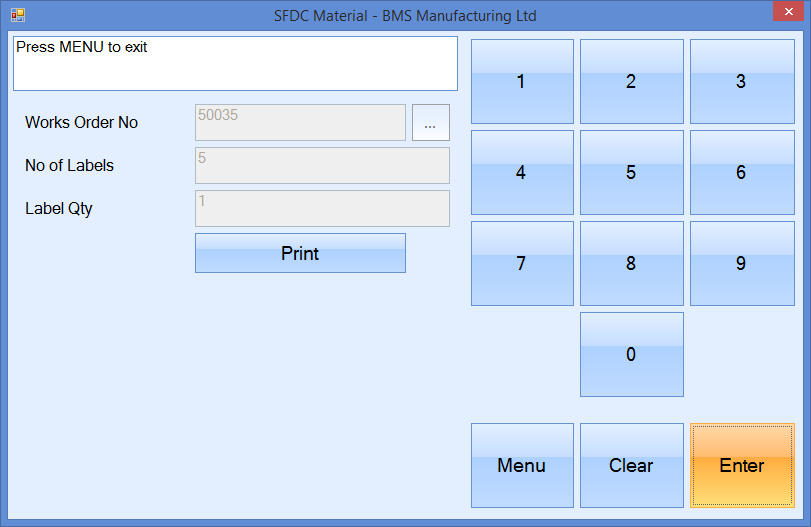The height and width of the screenshot is (527, 811).
Task: Clear the current entry with Clear
Action: click(x=631, y=465)
